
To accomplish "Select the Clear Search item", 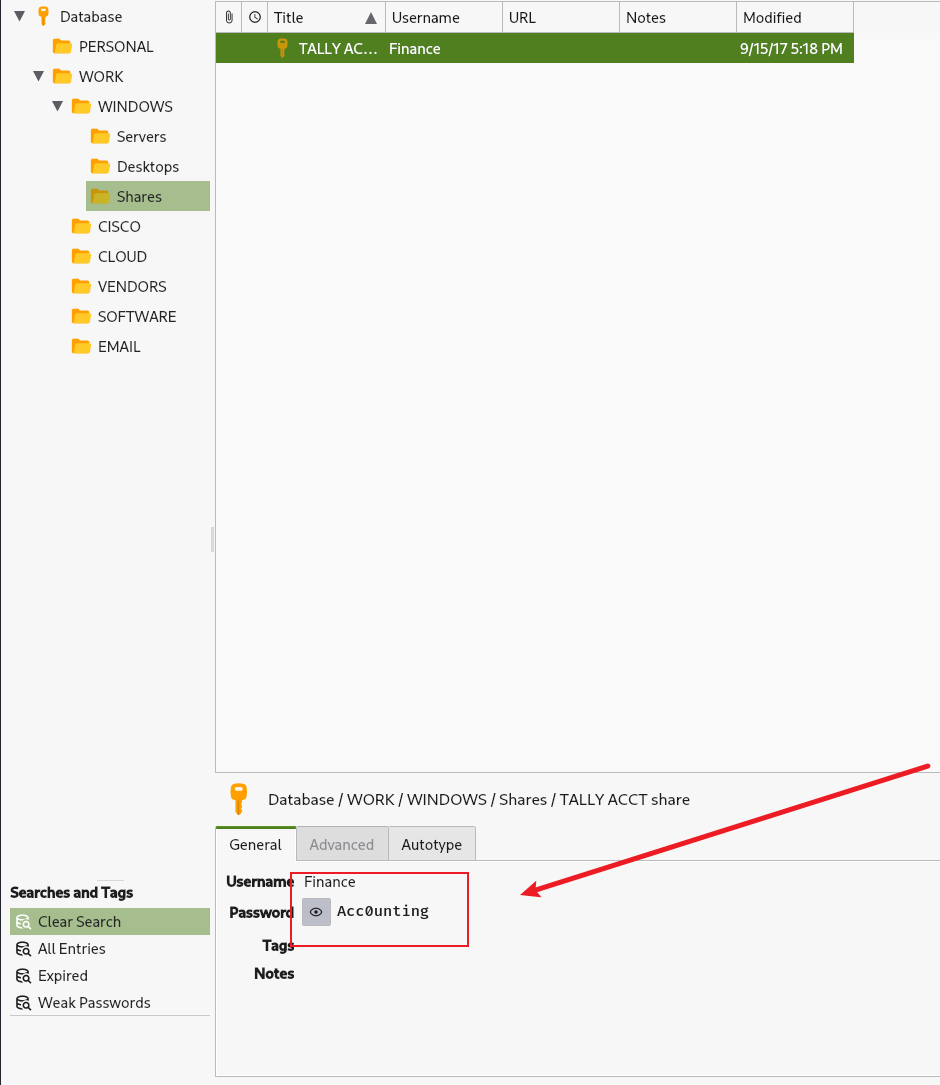I will click(x=110, y=922).
